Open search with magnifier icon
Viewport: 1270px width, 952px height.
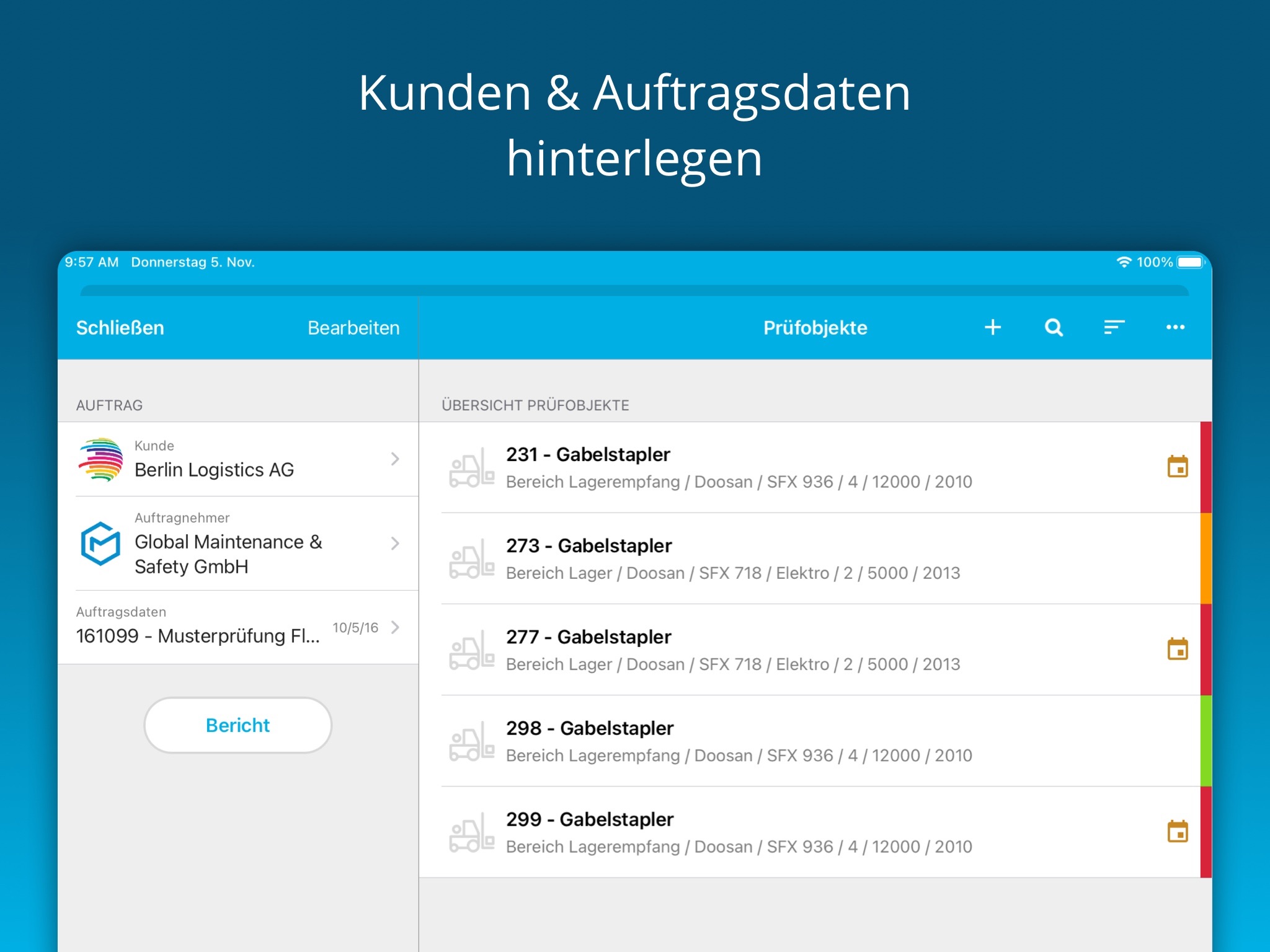[x=1054, y=327]
